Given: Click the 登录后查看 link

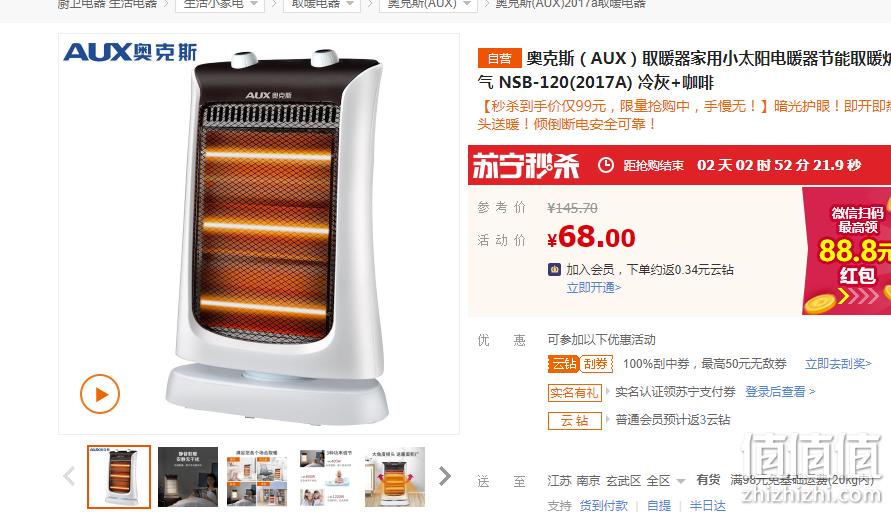Looking at the screenshot, I should pos(780,392).
